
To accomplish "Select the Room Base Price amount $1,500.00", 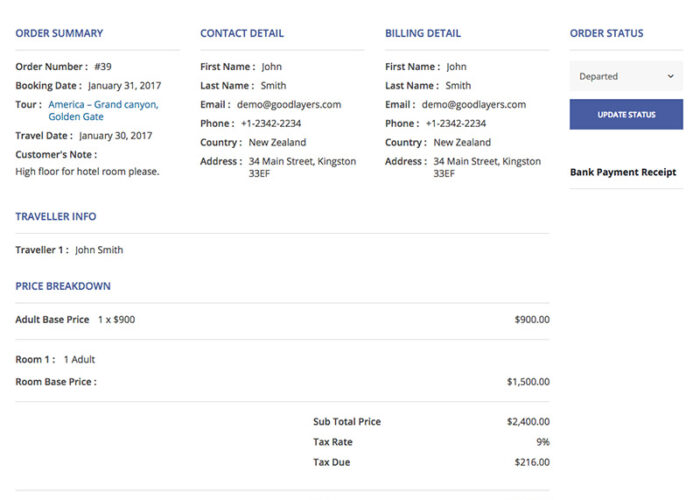I will click(x=528, y=382).
